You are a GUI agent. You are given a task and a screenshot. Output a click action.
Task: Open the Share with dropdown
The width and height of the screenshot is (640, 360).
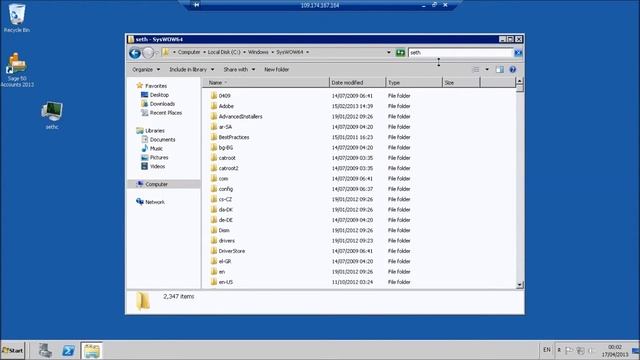point(239,70)
